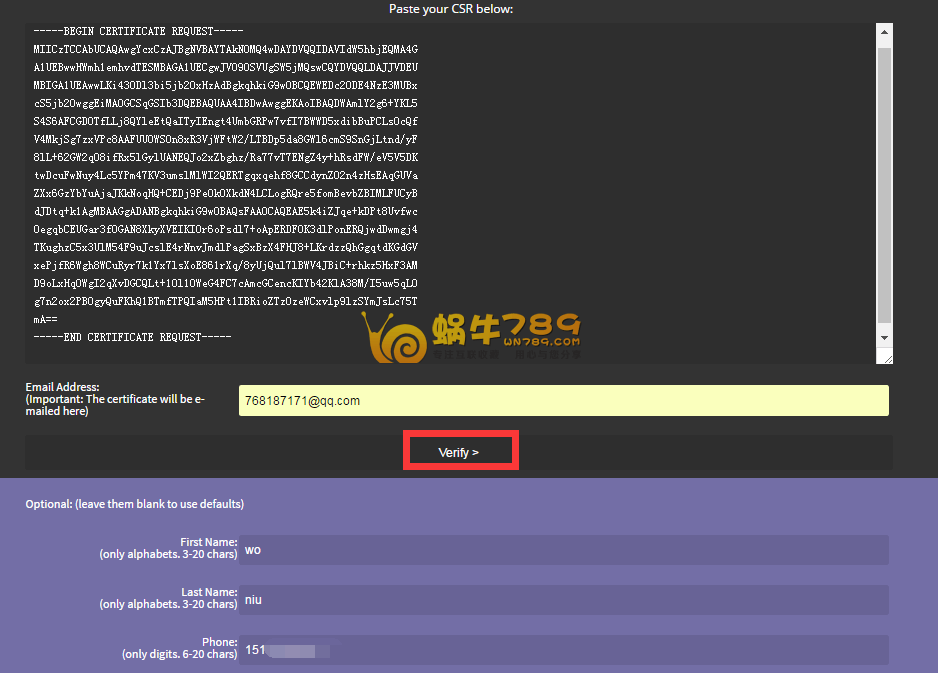Click the 'First Name:' label
The height and width of the screenshot is (673, 938).
pos(208,542)
